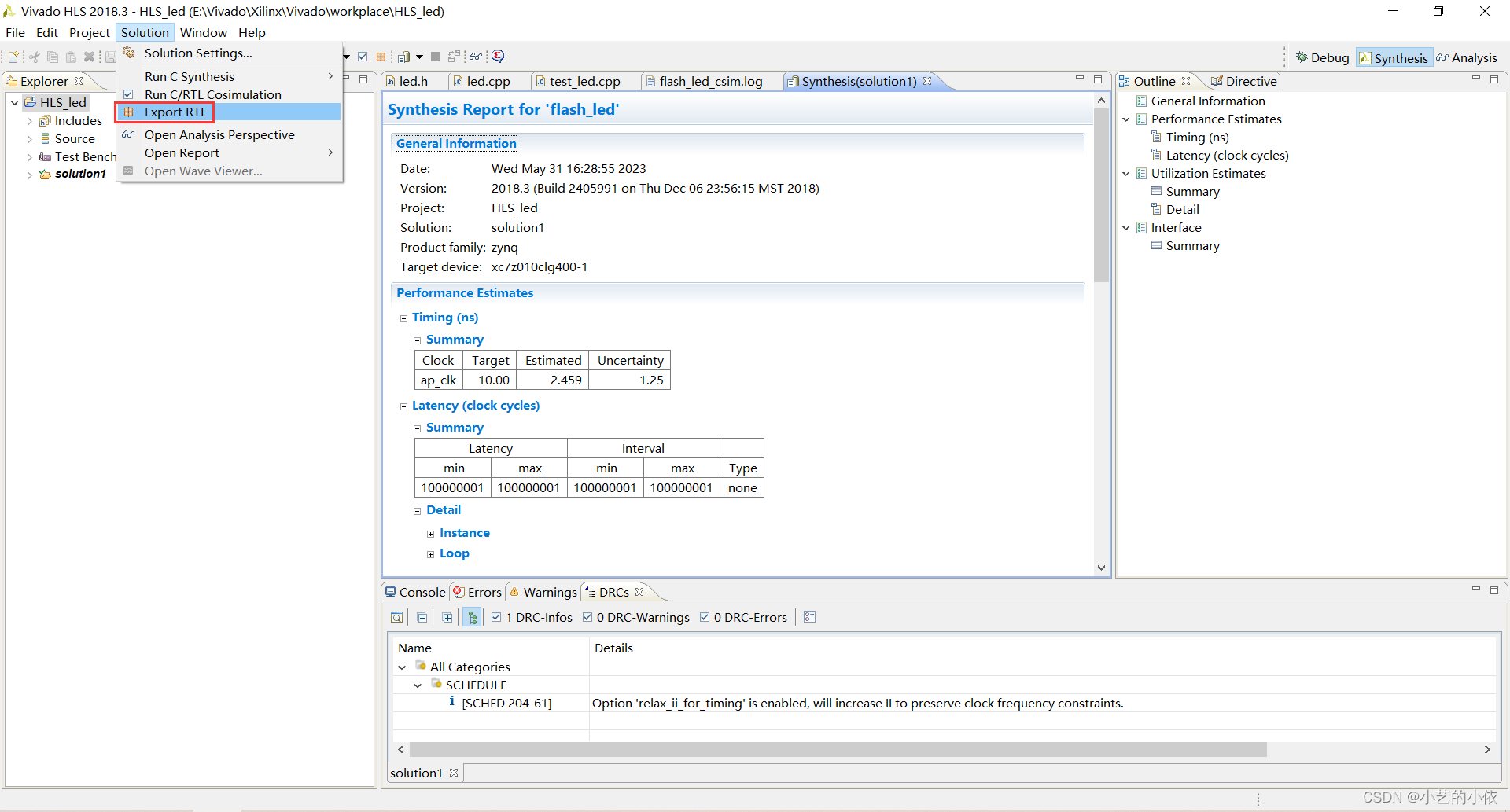This screenshot has width=1510, height=812.
Task: Click the checkmark toolbar toggle icon
Action: pos(363,57)
